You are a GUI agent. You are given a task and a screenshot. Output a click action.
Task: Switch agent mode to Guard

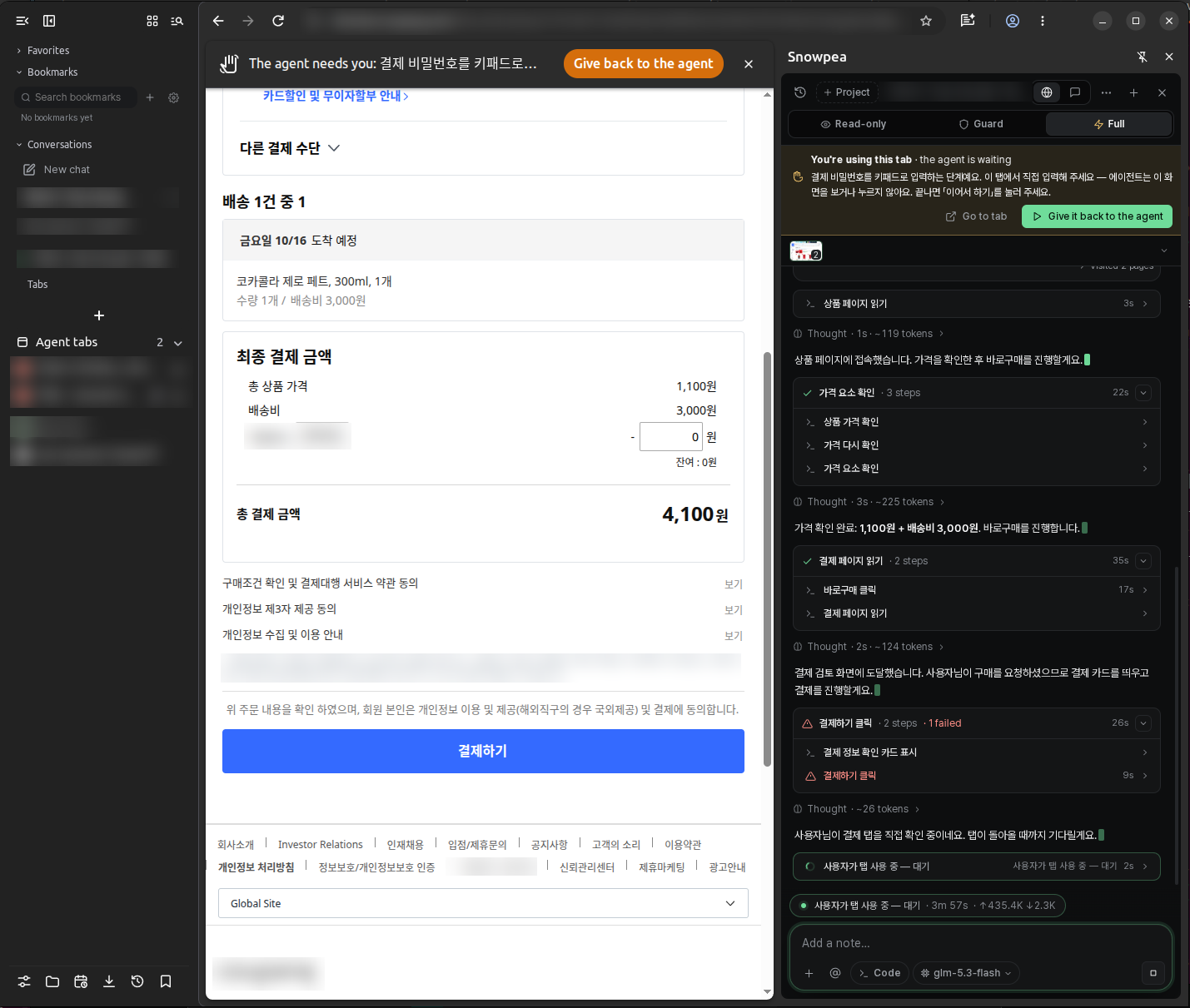[x=981, y=124]
